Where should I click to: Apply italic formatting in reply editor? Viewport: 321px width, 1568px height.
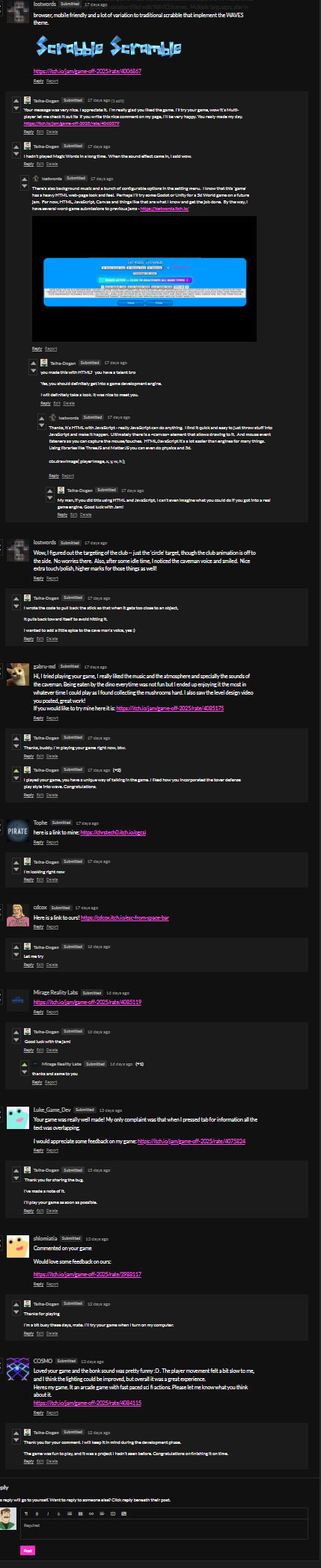(x=48, y=1513)
